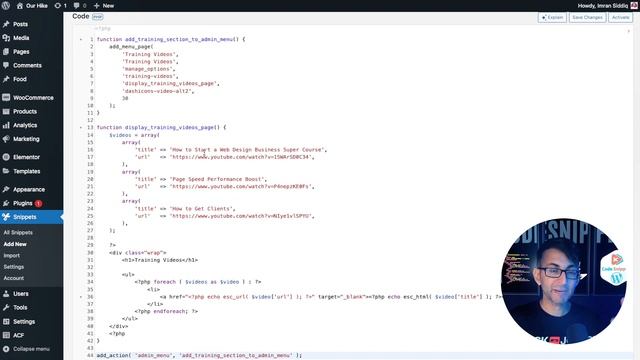This screenshot has height=360, width=640.
Task: Select the Add New submenu item
Action: pyautogui.click(x=15, y=244)
